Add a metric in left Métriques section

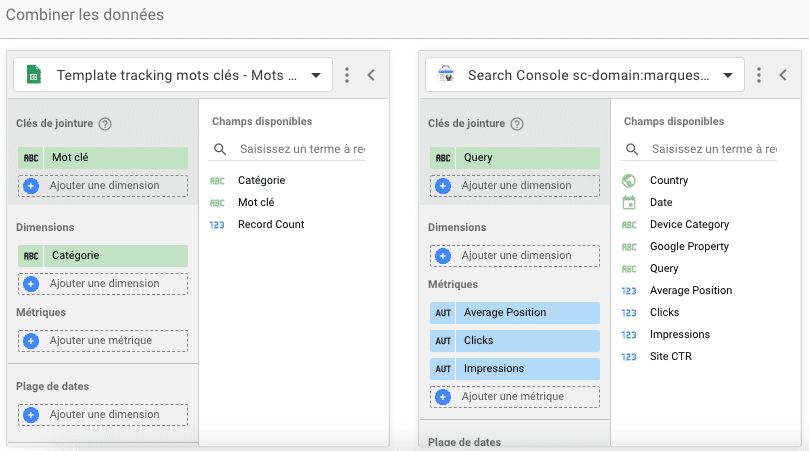103,341
